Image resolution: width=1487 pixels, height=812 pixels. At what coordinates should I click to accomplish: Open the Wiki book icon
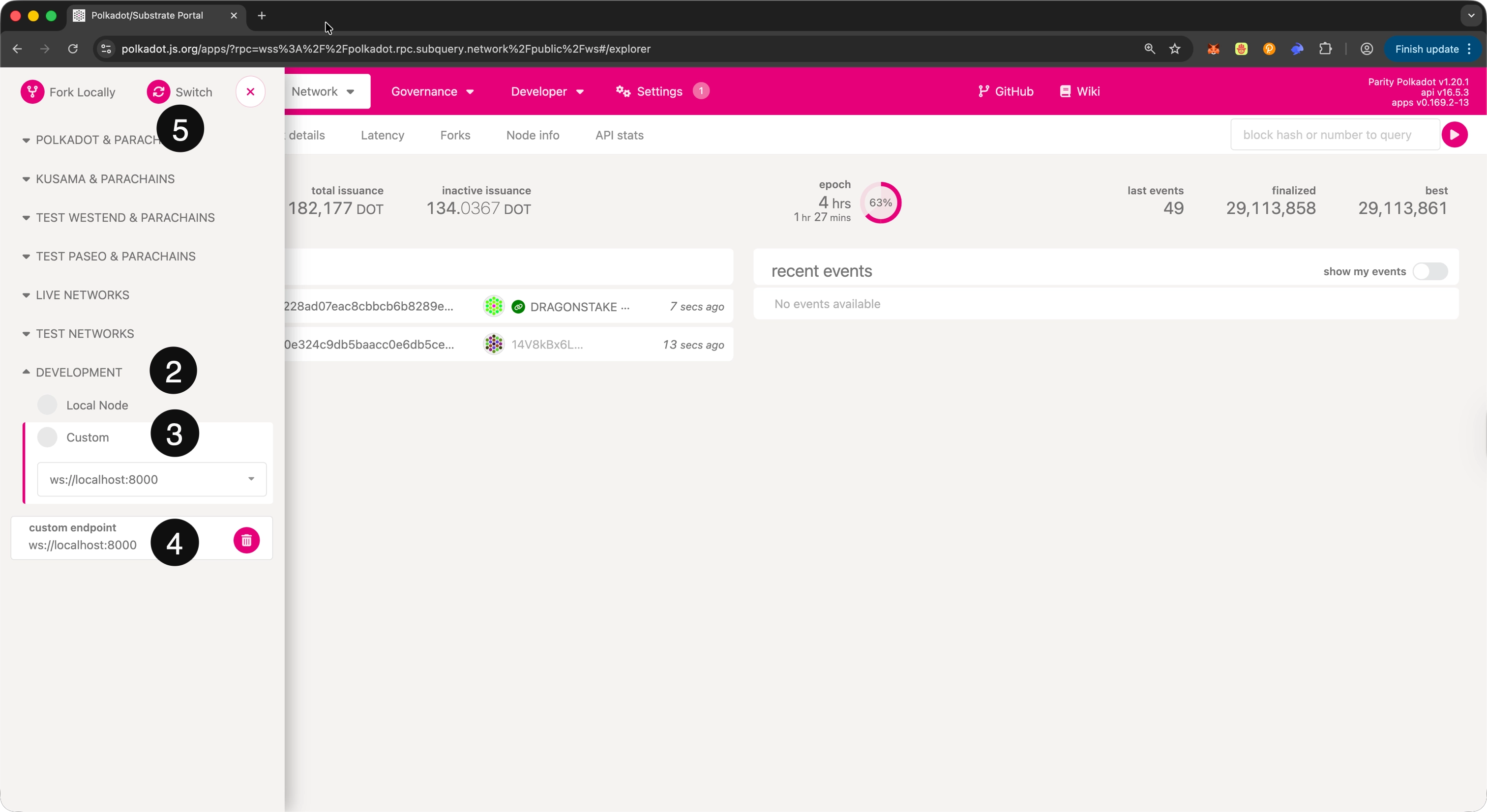1065,91
